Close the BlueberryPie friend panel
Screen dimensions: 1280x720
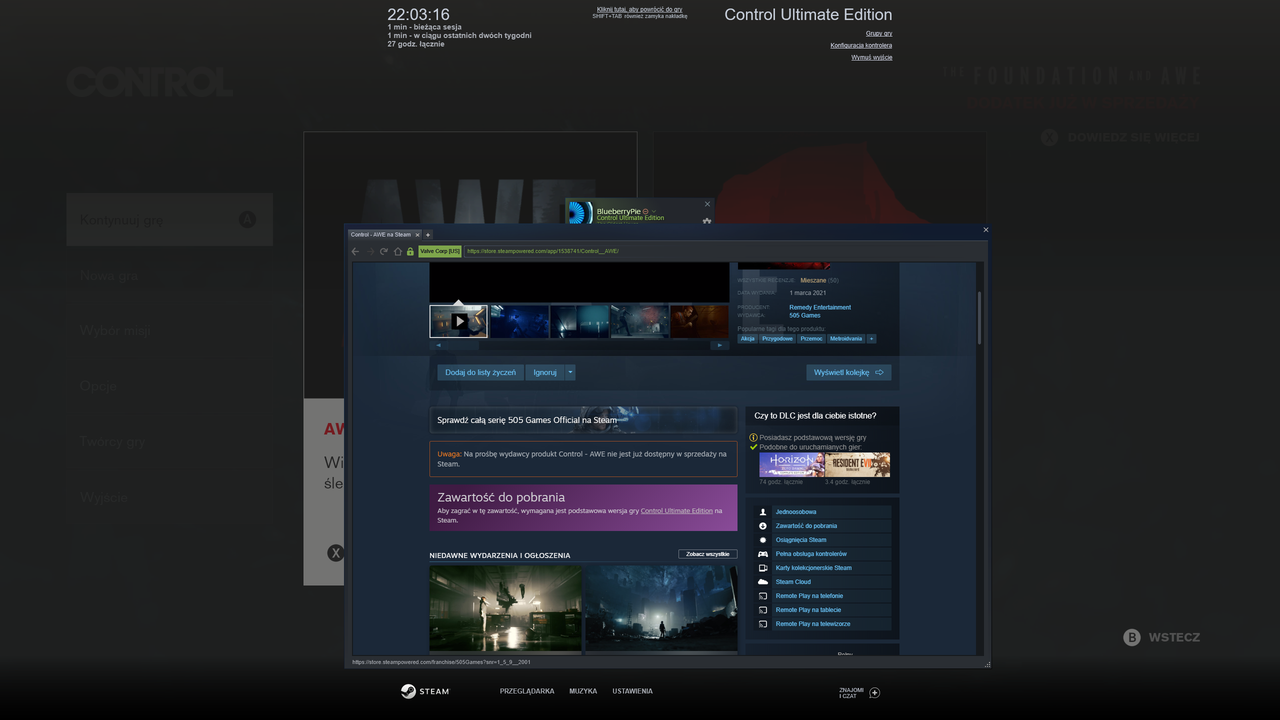coord(707,204)
